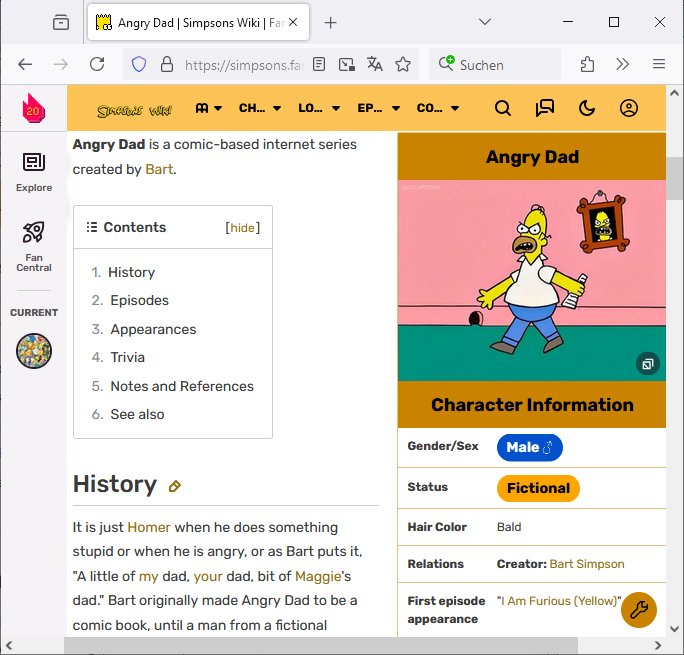Hide the Contents table

click(242, 228)
